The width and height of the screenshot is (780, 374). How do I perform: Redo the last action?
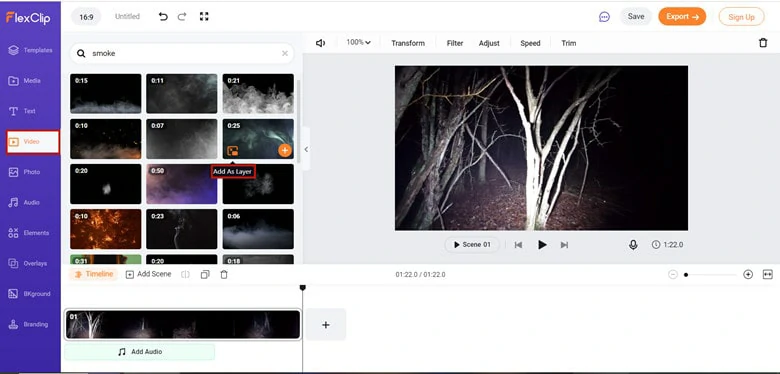pyautogui.click(x=182, y=16)
